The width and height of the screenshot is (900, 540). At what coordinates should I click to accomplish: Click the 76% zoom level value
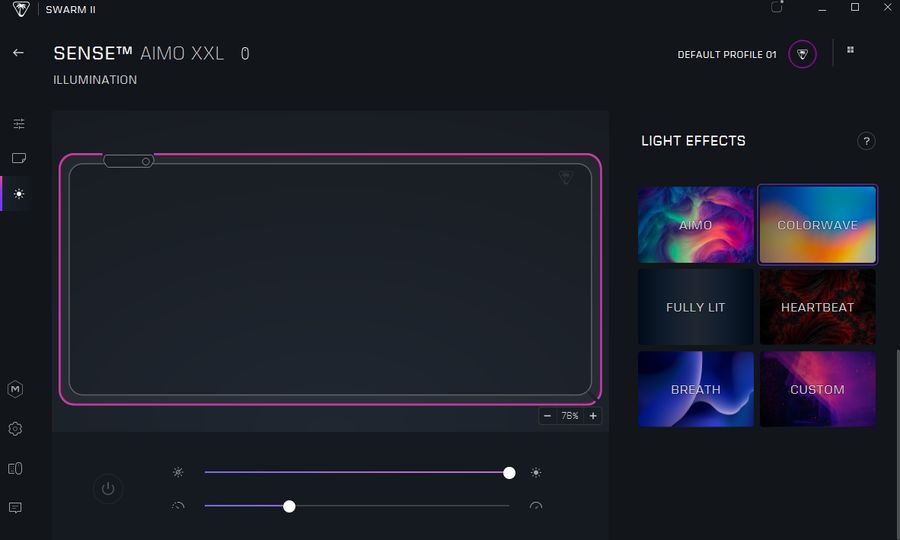(570, 415)
